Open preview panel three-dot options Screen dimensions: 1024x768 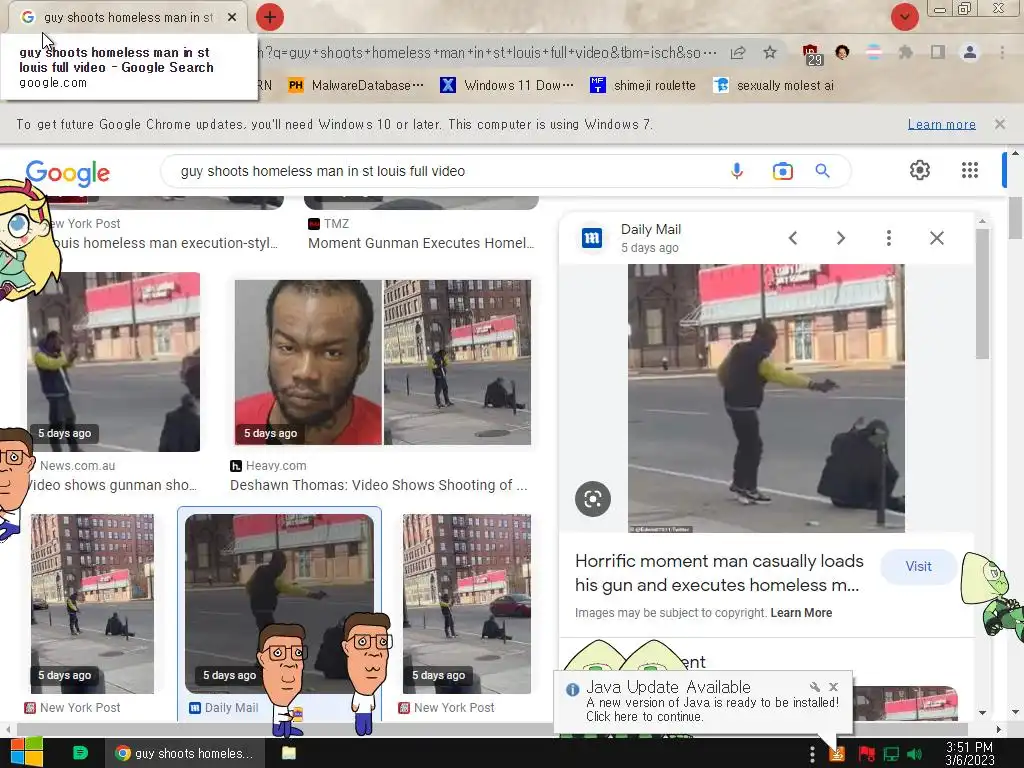(x=888, y=238)
